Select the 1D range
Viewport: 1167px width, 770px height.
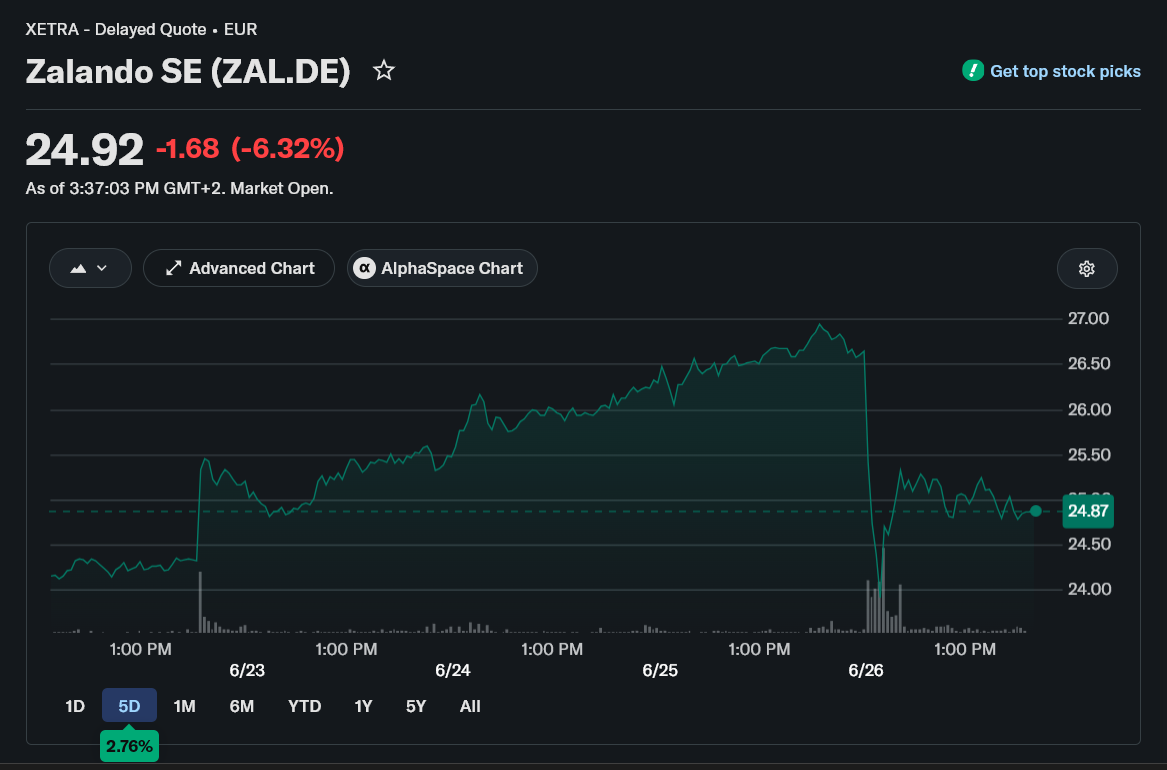tap(74, 706)
